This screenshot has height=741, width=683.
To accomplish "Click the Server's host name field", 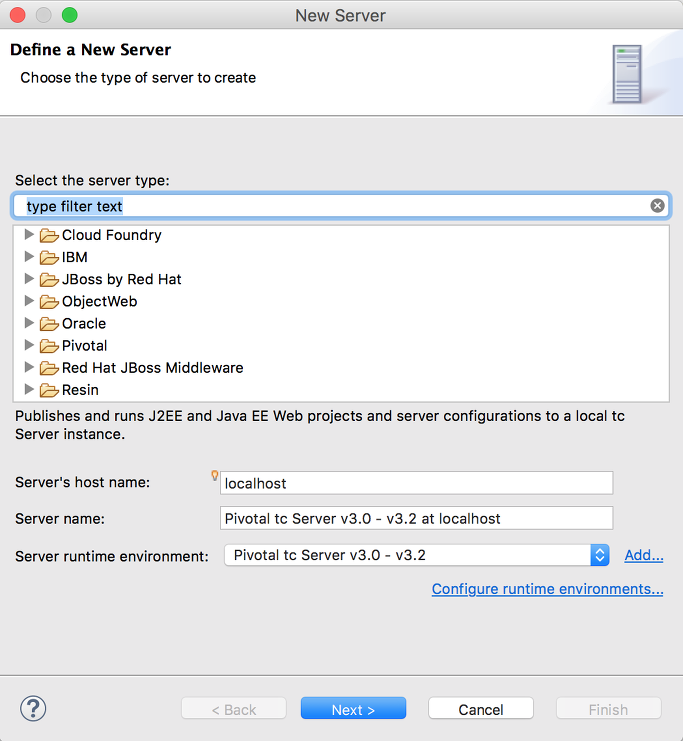I will coord(416,483).
